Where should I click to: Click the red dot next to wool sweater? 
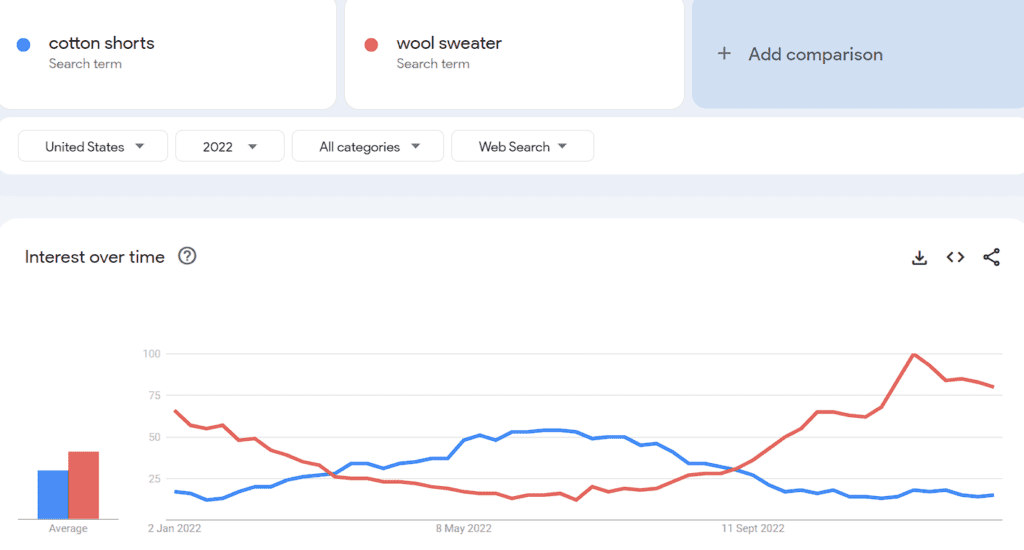[371, 45]
